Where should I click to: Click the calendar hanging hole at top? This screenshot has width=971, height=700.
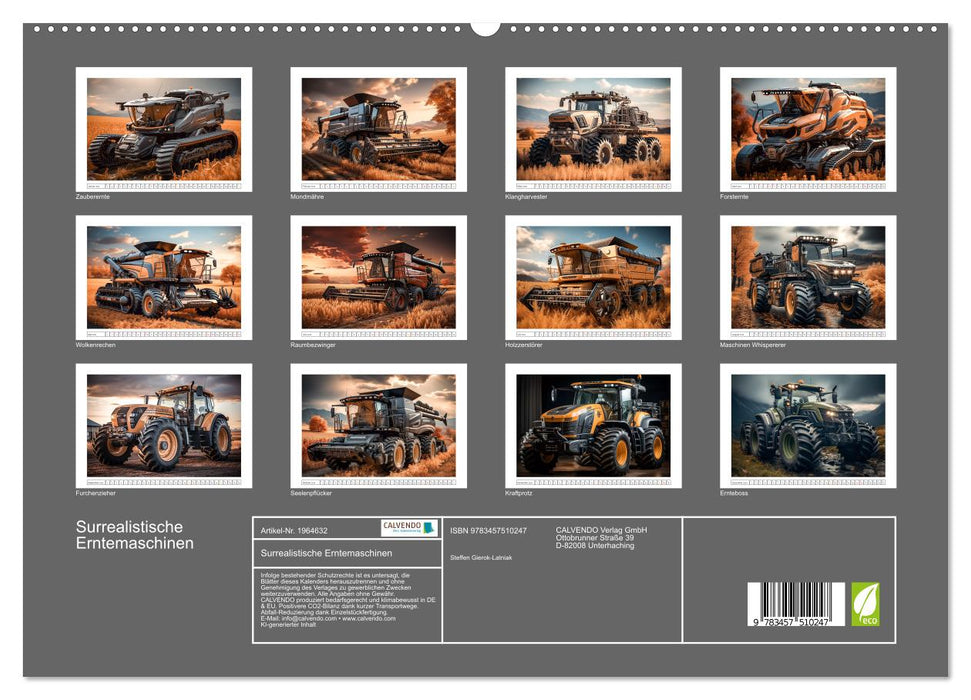pyautogui.click(x=485, y=27)
